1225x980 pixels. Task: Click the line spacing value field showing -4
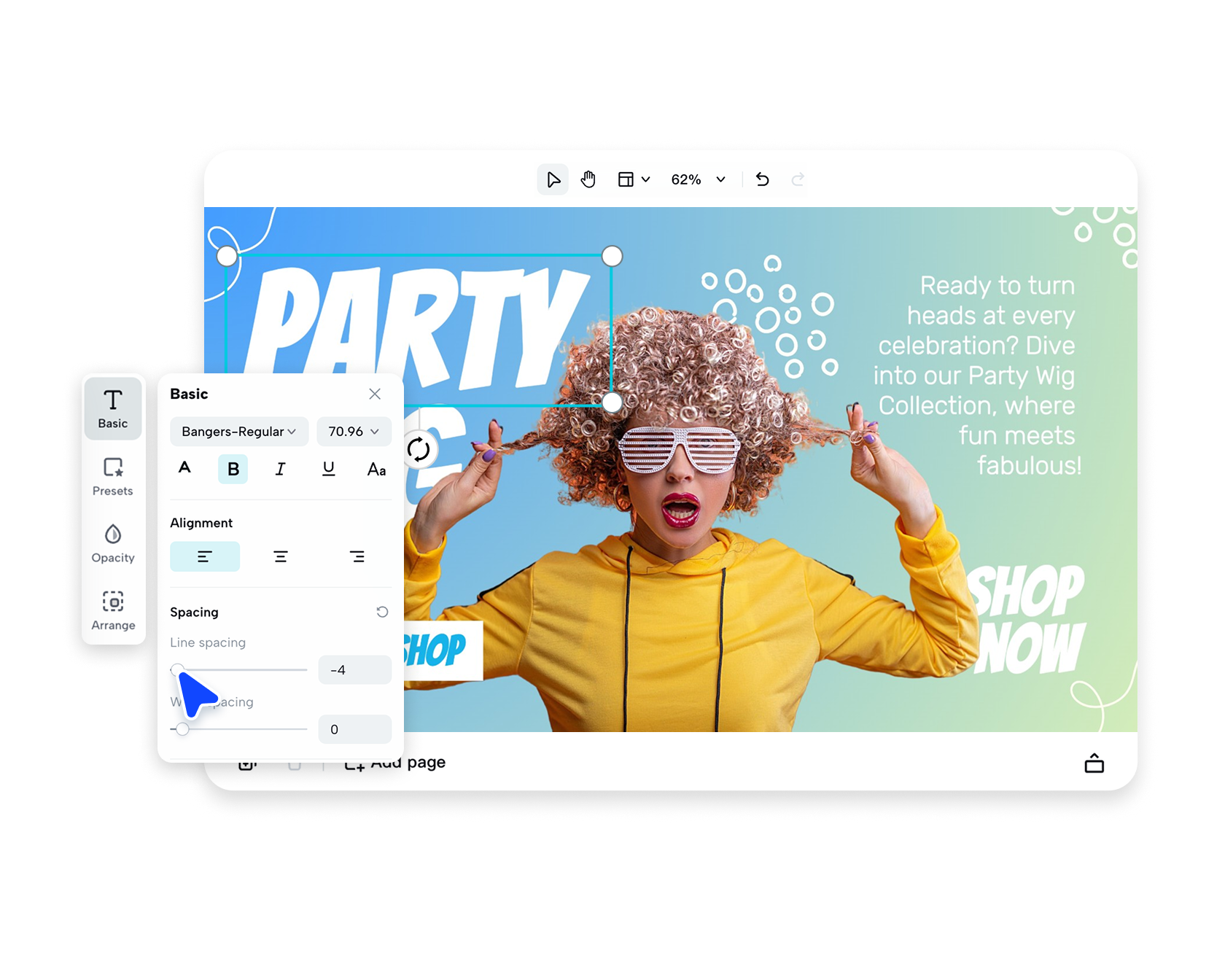[x=354, y=669]
